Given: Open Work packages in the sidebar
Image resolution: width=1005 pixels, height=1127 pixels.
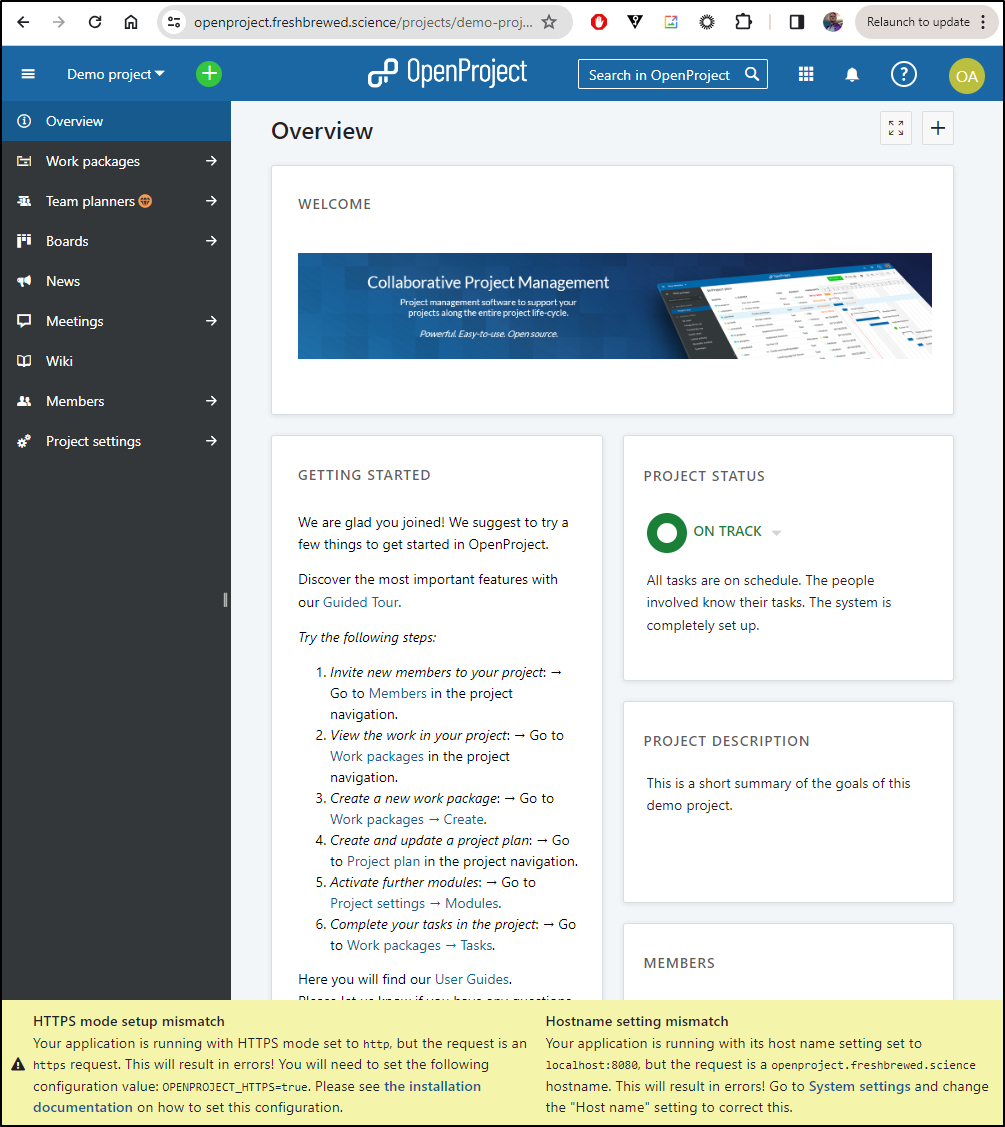Looking at the screenshot, I should [93, 161].
